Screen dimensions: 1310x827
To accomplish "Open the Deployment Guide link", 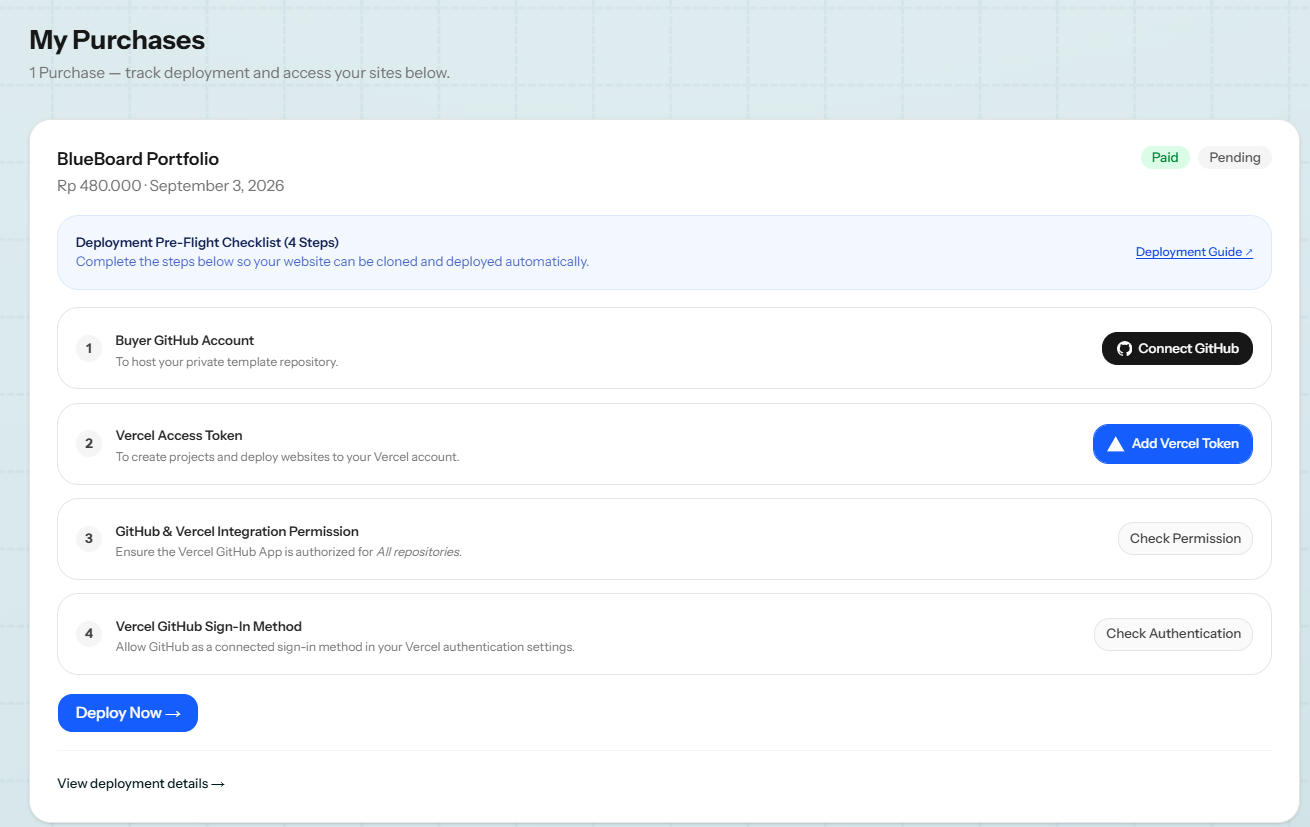I will point(1194,252).
